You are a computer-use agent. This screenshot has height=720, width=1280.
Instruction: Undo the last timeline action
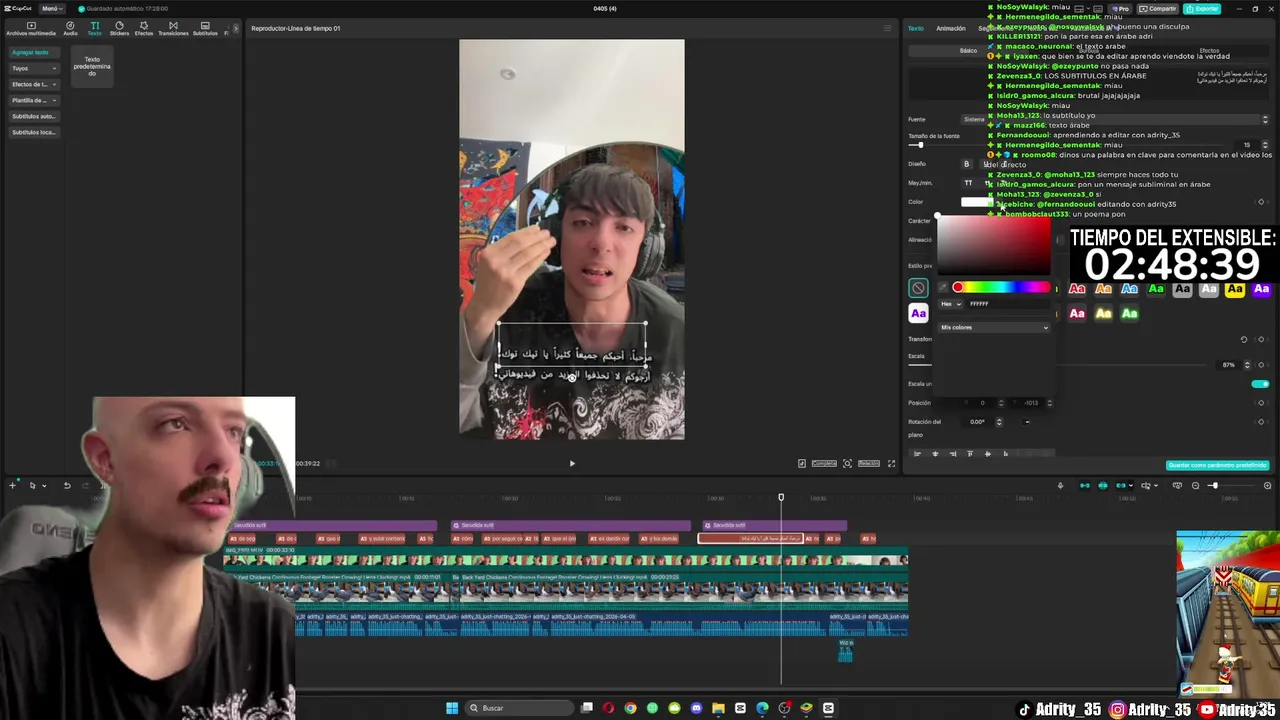click(x=67, y=486)
